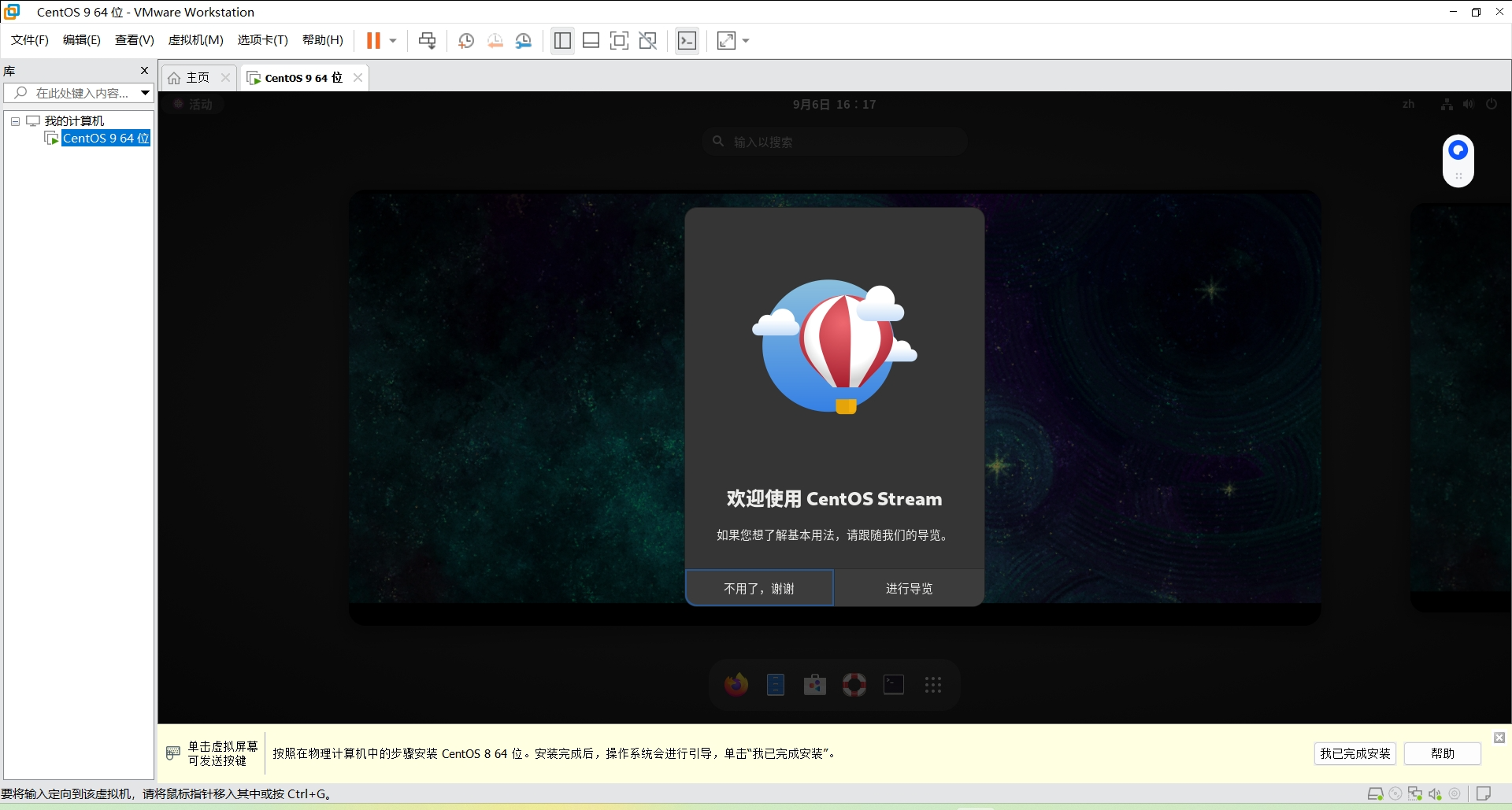Show applications grid in dock
1512x810 pixels.
click(933, 685)
